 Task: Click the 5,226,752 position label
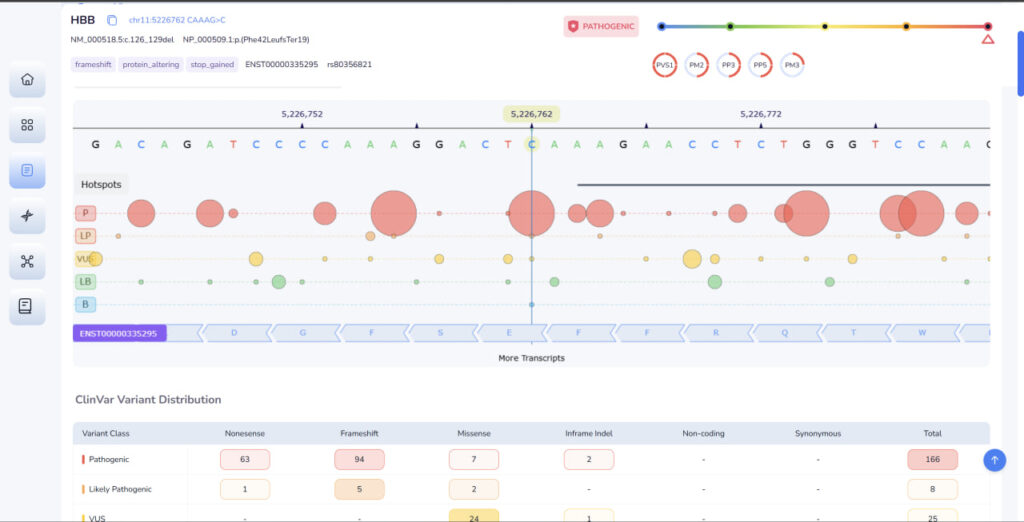302,114
